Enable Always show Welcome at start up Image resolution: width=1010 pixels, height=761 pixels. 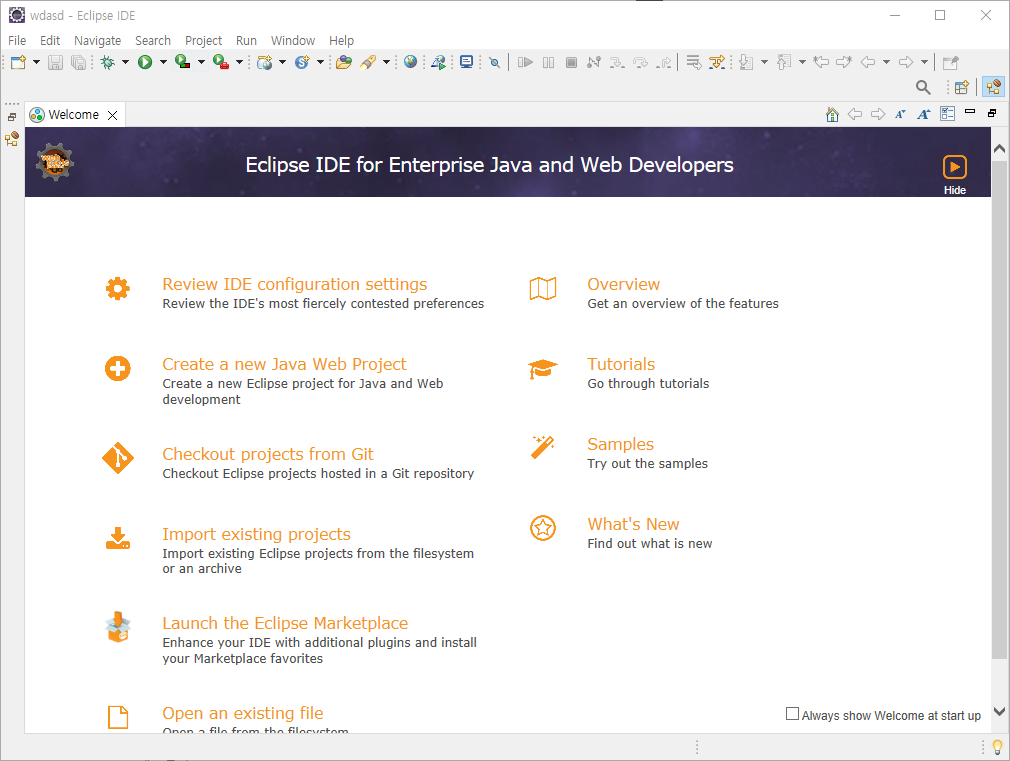point(792,714)
